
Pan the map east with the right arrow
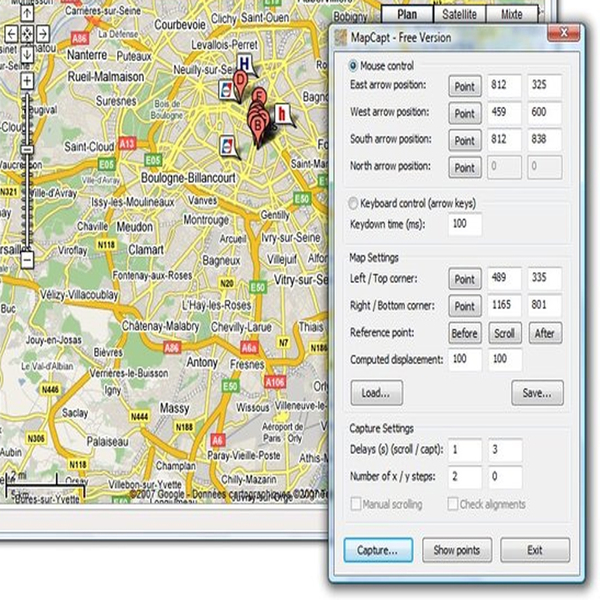point(43,34)
